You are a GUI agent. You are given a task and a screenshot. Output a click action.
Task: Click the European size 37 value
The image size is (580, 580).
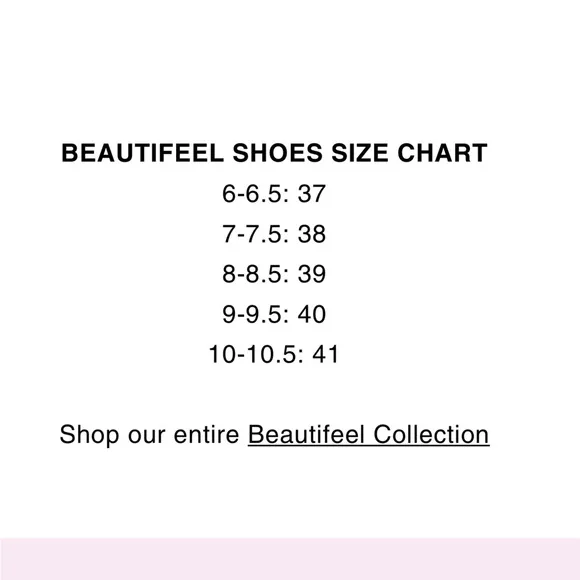(x=312, y=193)
